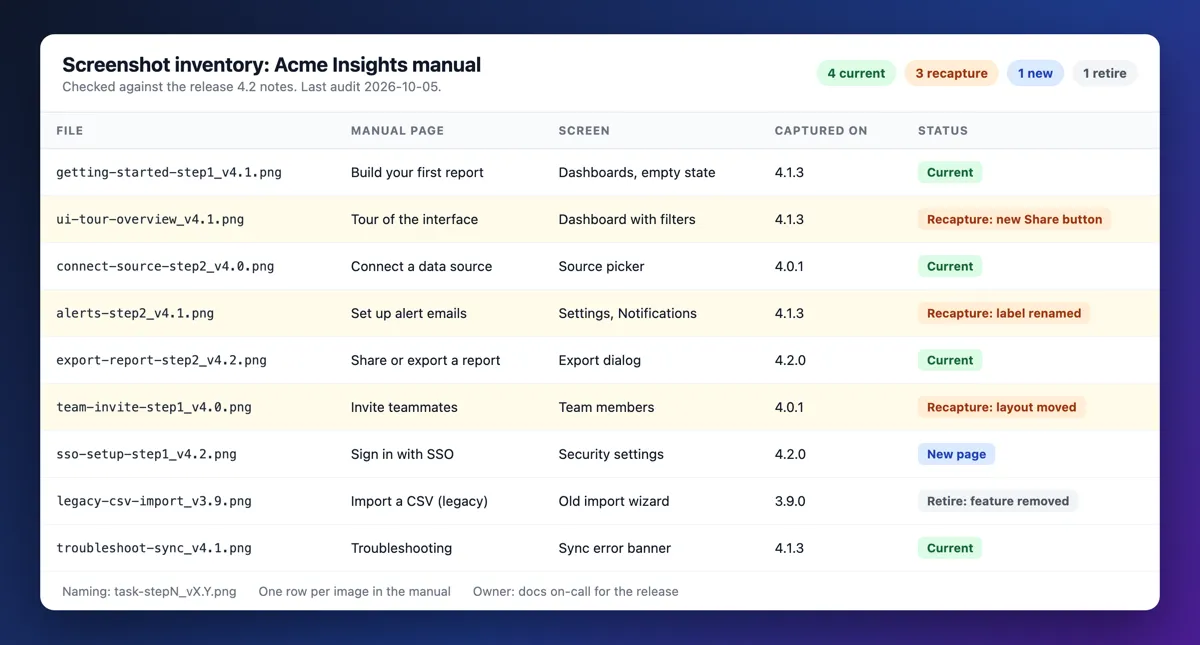The height and width of the screenshot is (645, 1200).
Task: Select file getting-started-step1_v4.1.png
Action: [x=169, y=172]
